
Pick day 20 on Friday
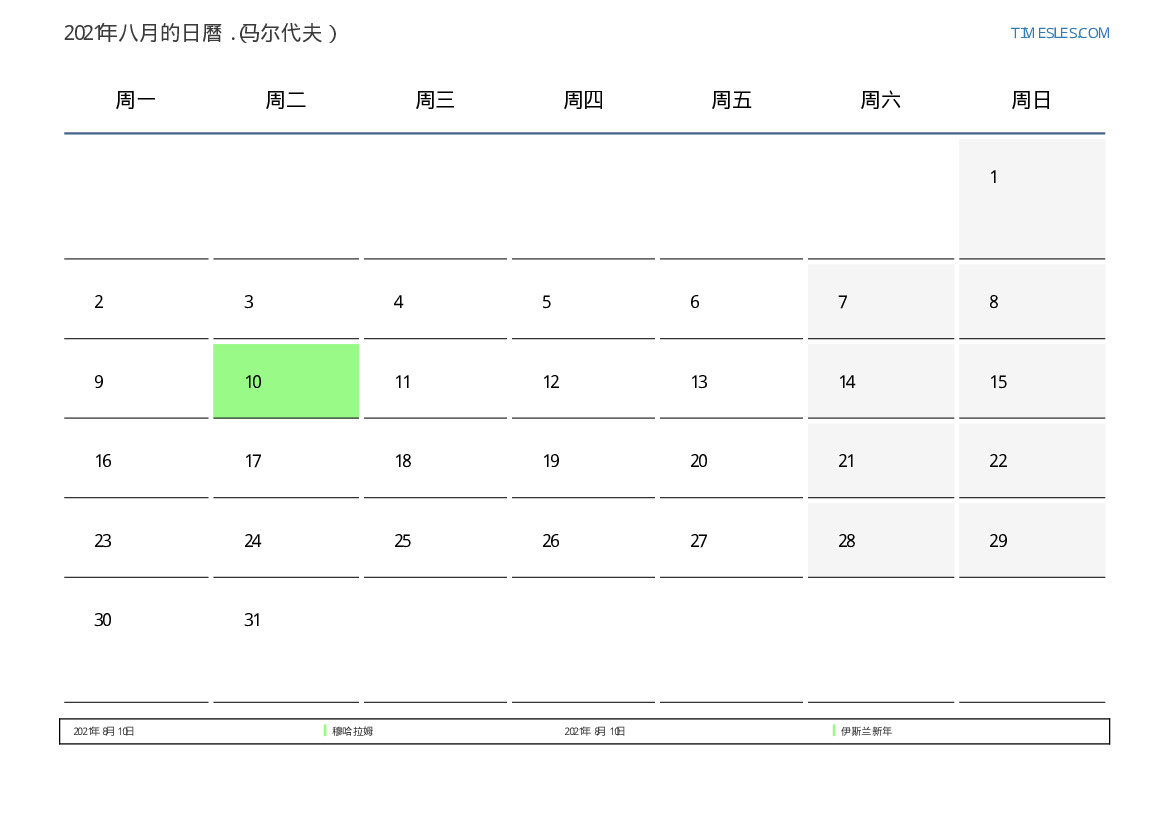click(x=731, y=461)
